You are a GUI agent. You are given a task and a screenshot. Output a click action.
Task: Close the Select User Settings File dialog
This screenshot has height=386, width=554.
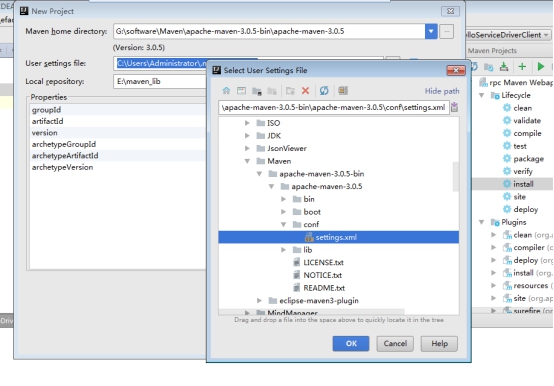pyautogui.click(x=456, y=71)
